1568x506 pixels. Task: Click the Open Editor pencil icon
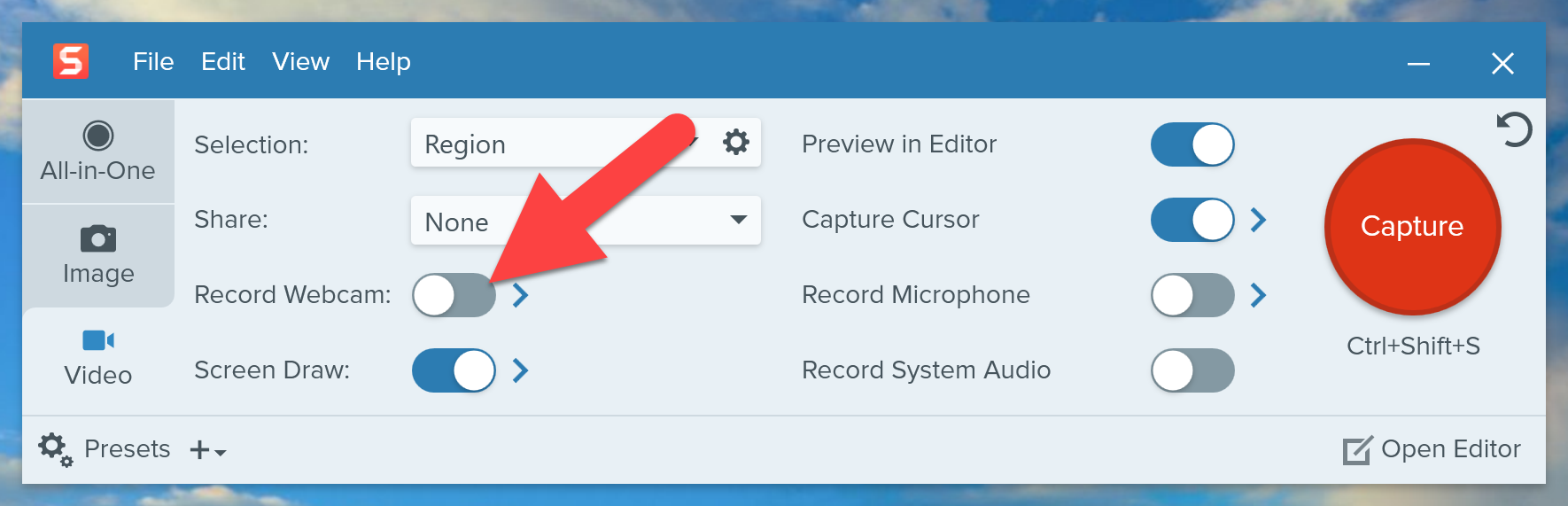coord(1356,450)
